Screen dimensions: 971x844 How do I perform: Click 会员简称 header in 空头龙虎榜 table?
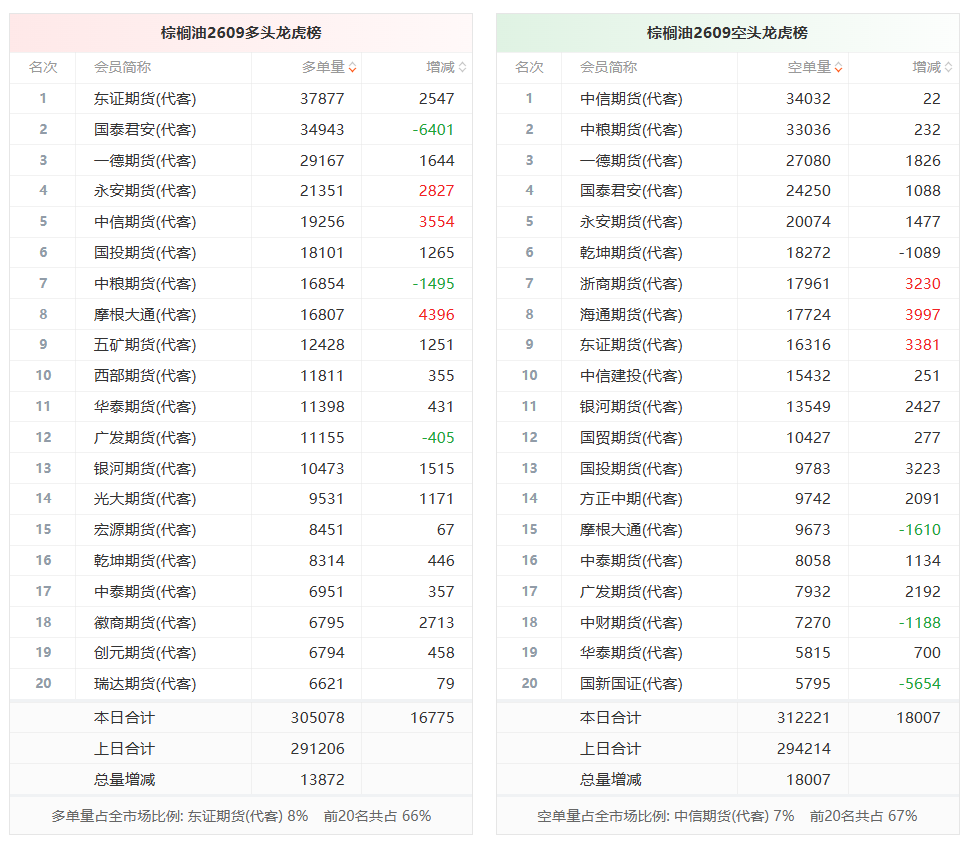point(609,67)
